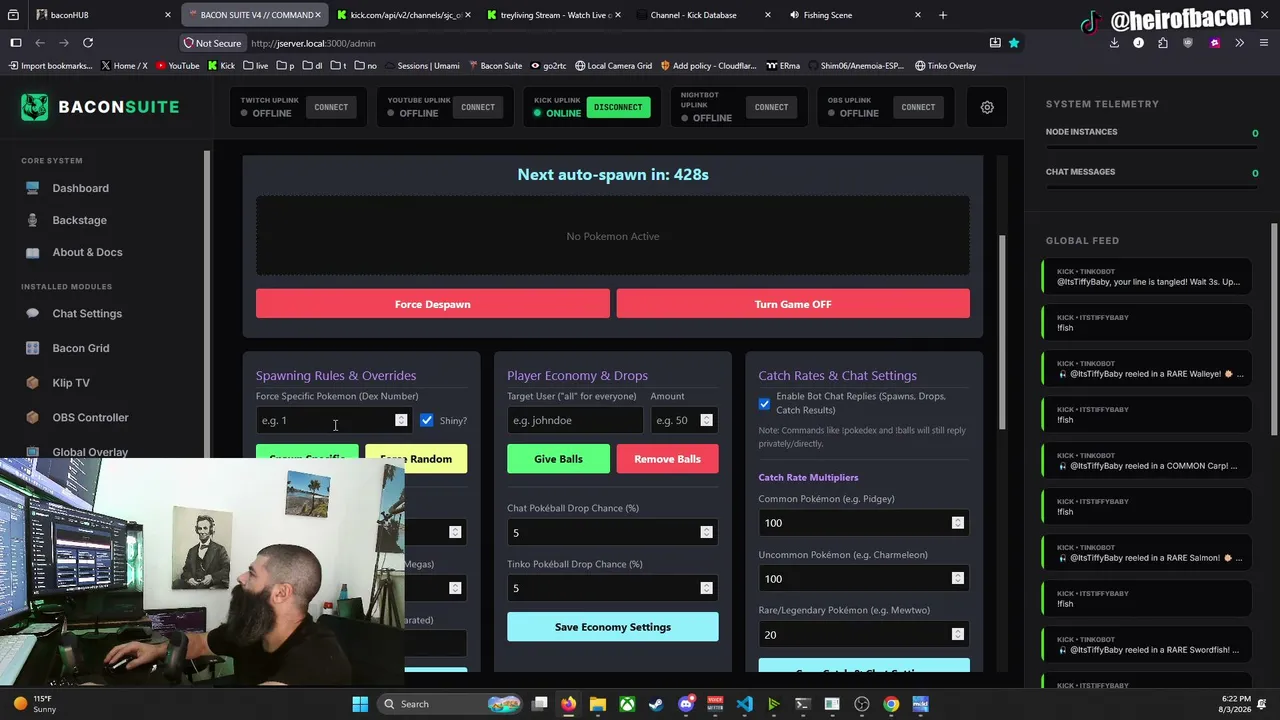
Task: Click the BaconSuite logo icon
Action: (x=35, y=107)
